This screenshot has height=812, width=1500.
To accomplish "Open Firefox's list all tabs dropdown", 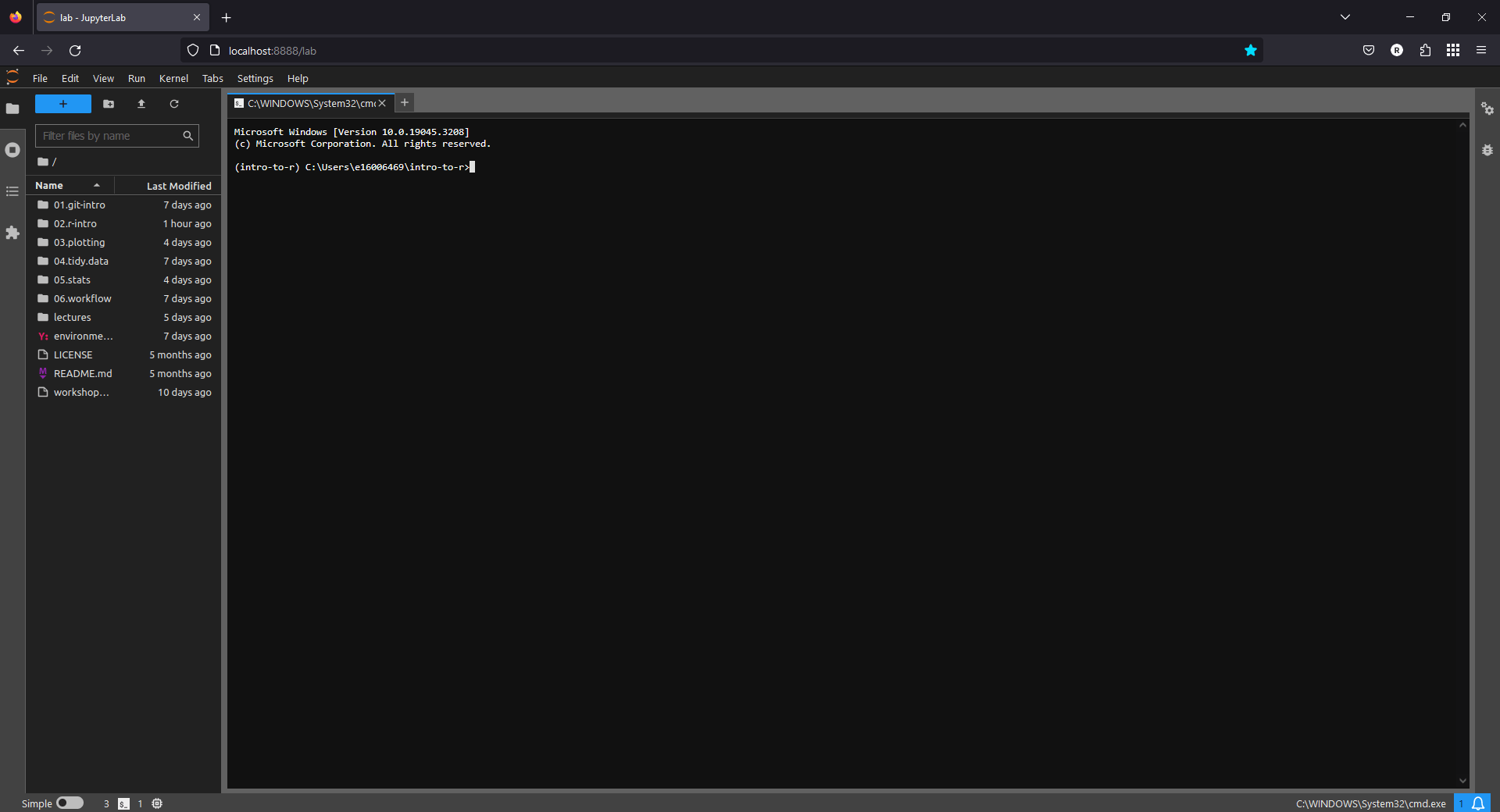I will tap(1345, 16).
